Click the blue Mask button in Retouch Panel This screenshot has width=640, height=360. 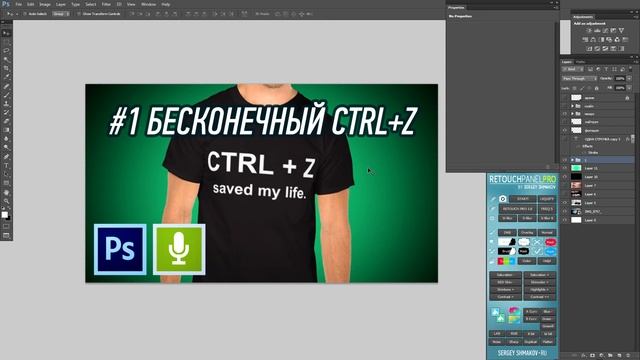(x=551, y=251)
